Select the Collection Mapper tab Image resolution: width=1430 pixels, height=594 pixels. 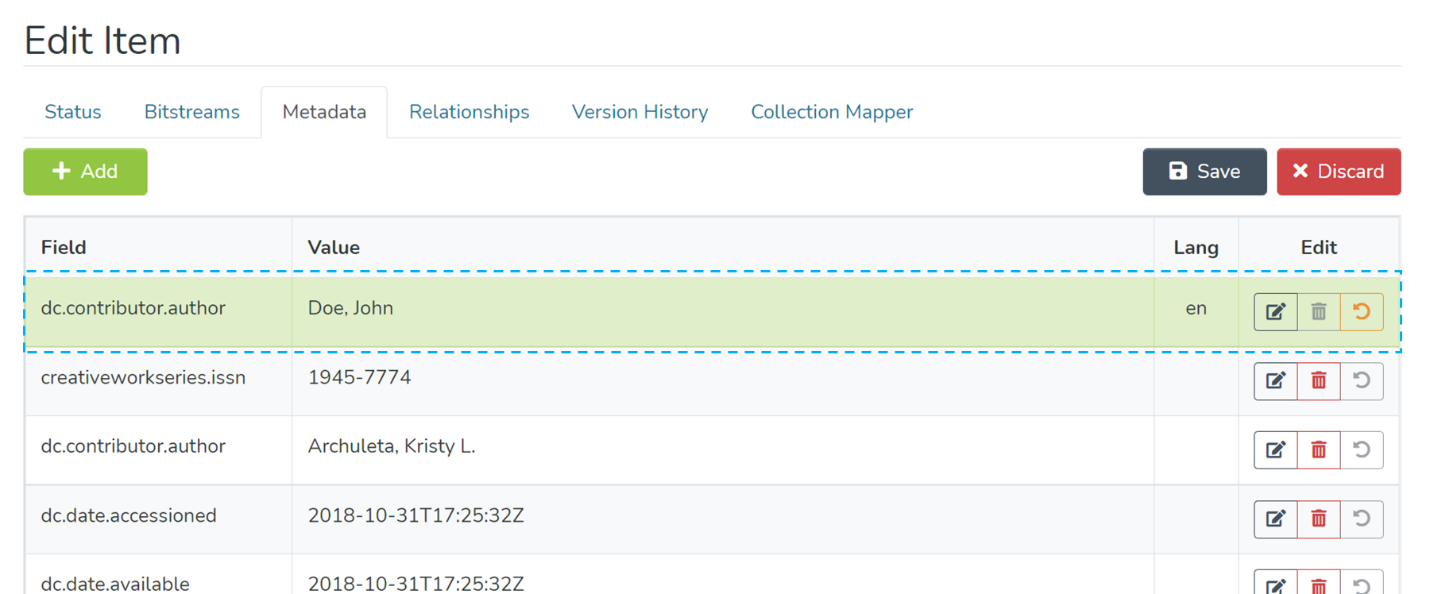click(832, 112)
